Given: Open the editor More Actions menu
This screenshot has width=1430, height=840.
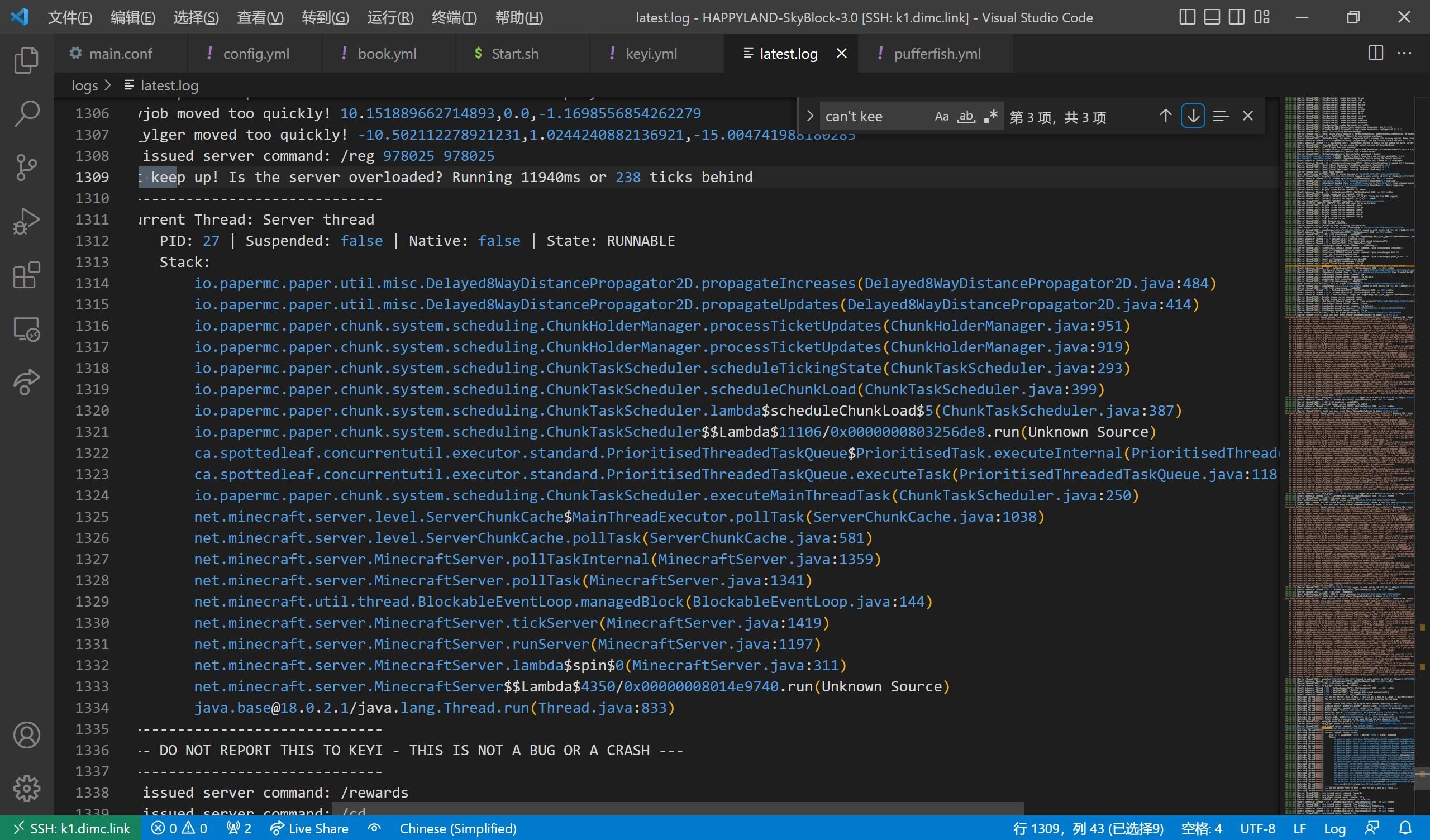Looking at the screenshot, I should point(1404,54).
